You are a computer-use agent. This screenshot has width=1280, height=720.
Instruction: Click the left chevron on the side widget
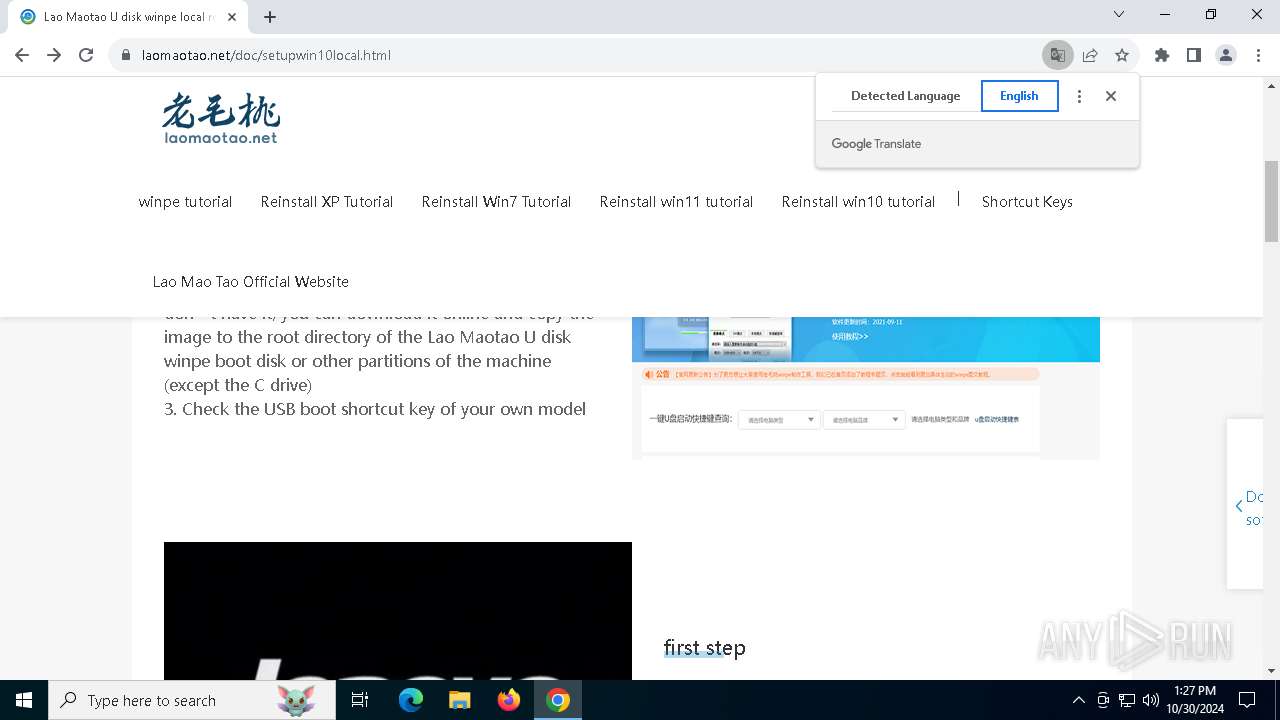(x=1239, y=506)
